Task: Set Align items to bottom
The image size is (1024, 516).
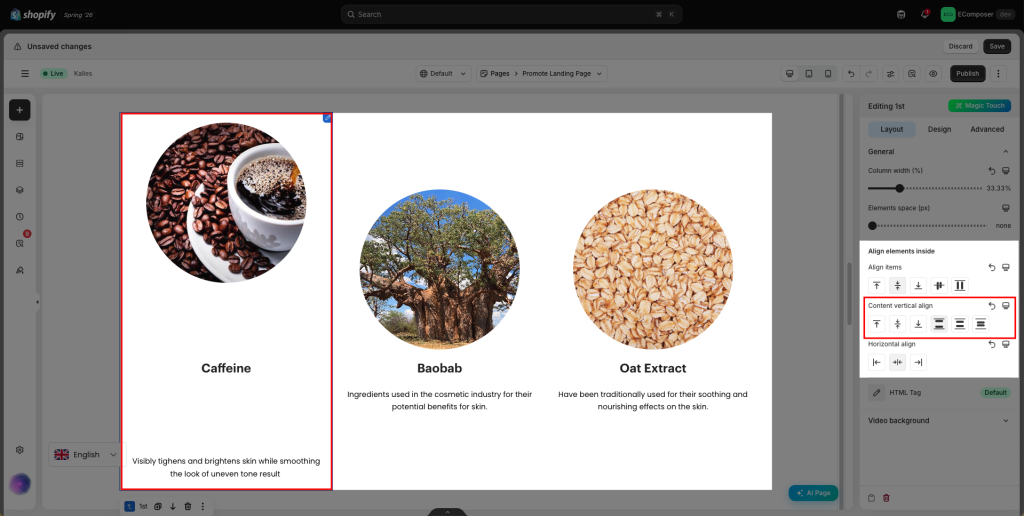Action: pos(918,285)
